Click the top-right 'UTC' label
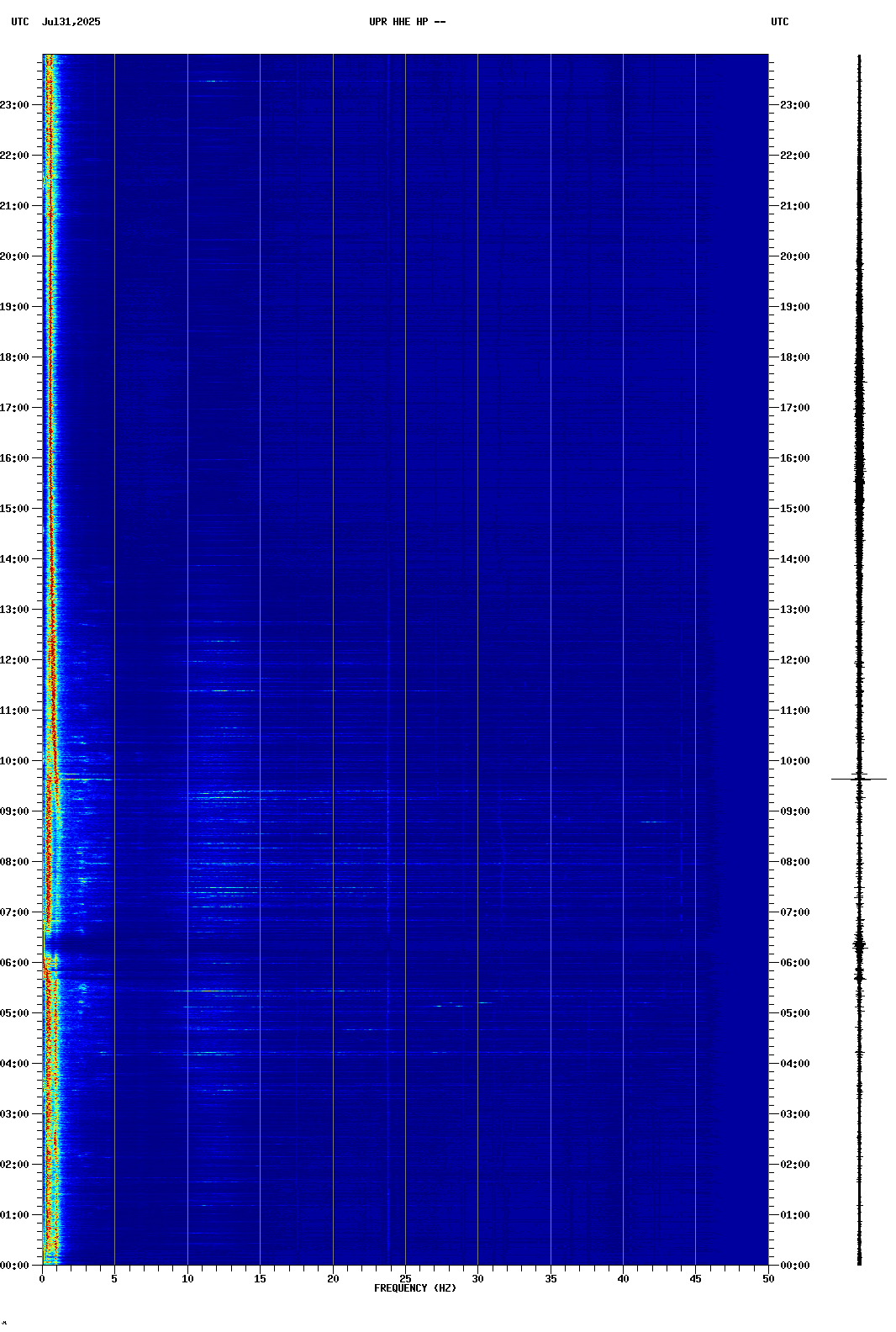This screenshot has width=896, height=1332. tap(780, 22)
